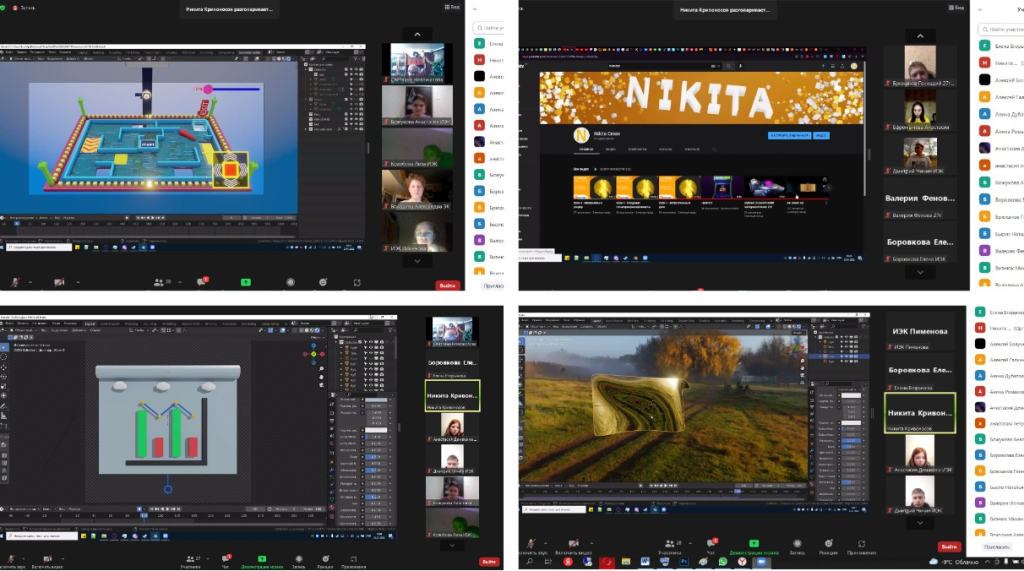This screenshot has width=1024, height=571.
Task: Open Приложения icon in bottom-right Zoom toolbar
Action: 861,544
